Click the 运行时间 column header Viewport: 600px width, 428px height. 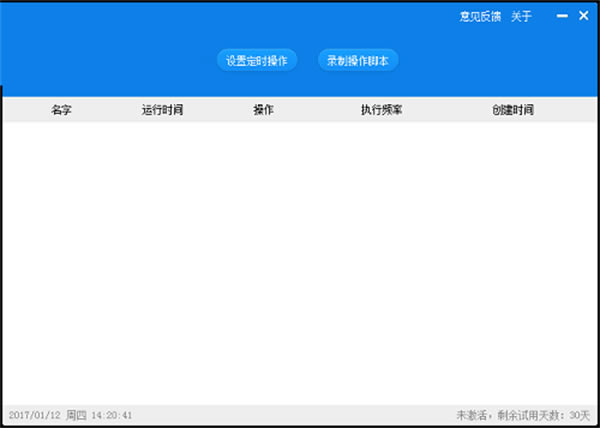pyautogui.click(x=162, y=110)
